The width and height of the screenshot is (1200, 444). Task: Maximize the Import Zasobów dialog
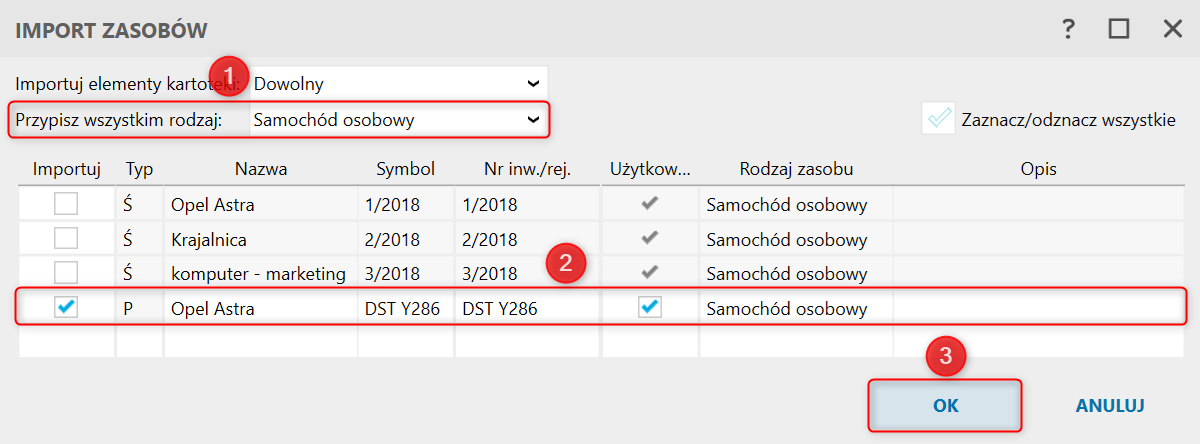(1119, 29)
